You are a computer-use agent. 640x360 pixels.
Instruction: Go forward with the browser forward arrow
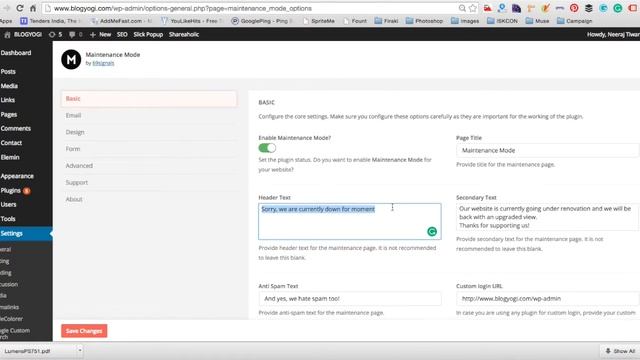(x=7, y=8)
